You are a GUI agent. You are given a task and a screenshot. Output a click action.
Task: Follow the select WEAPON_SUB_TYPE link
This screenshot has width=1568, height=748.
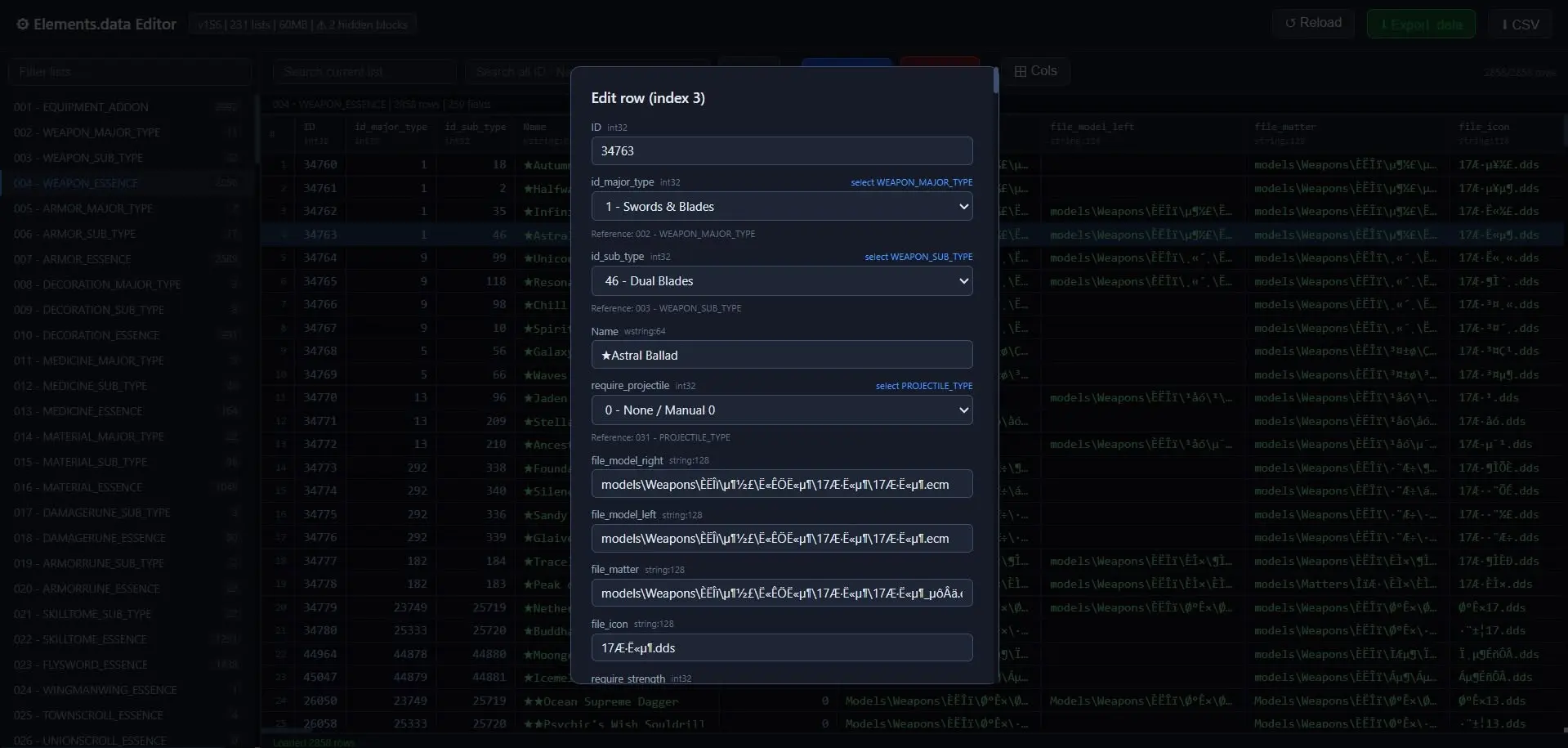pyautogui.click(x=918, y=257)
